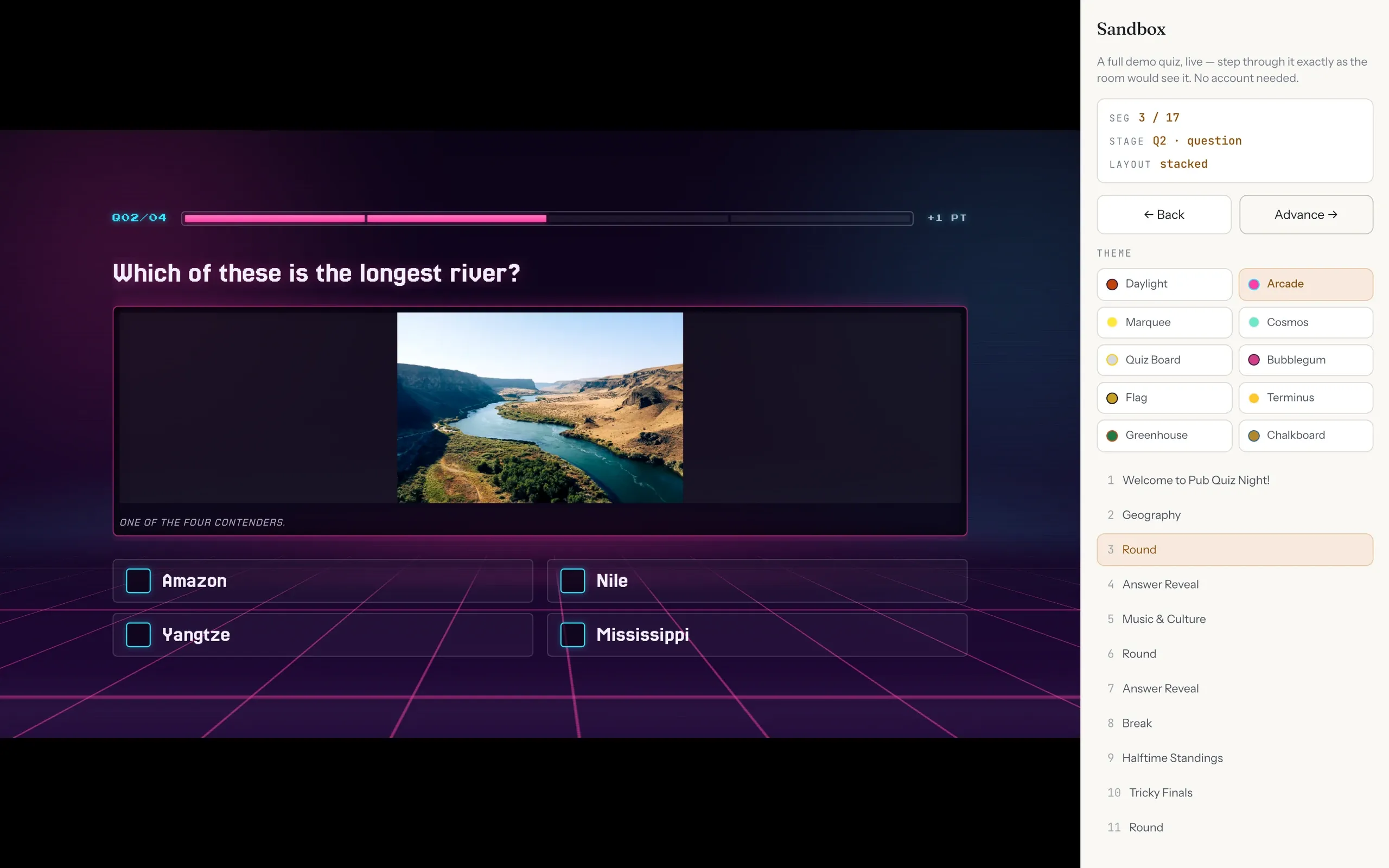Image resolution: width=1389 pixels, height=868 pixels.
Task: Click the +1 PT points label
Action: pos(947,218)
